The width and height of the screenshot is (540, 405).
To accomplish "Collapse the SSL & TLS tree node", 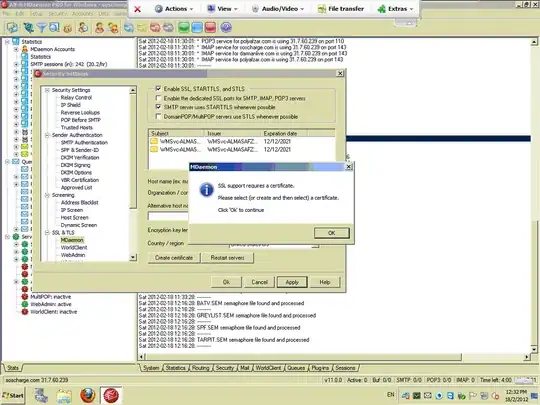I will (x=48, y=233).
